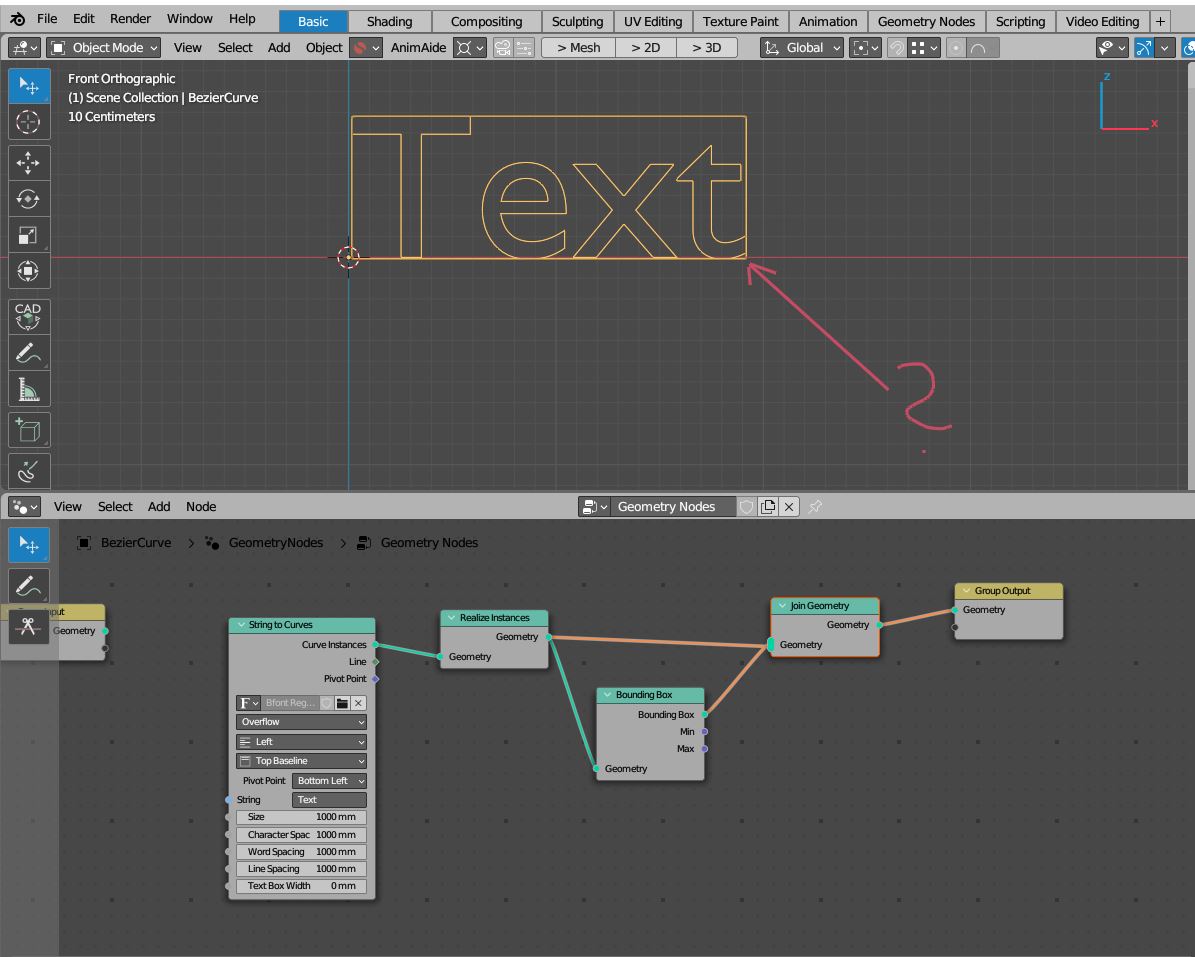Viewport: 1195px width, 957px height.
Task: Select the Add Cube tool
Action: [x=29, y=430]
